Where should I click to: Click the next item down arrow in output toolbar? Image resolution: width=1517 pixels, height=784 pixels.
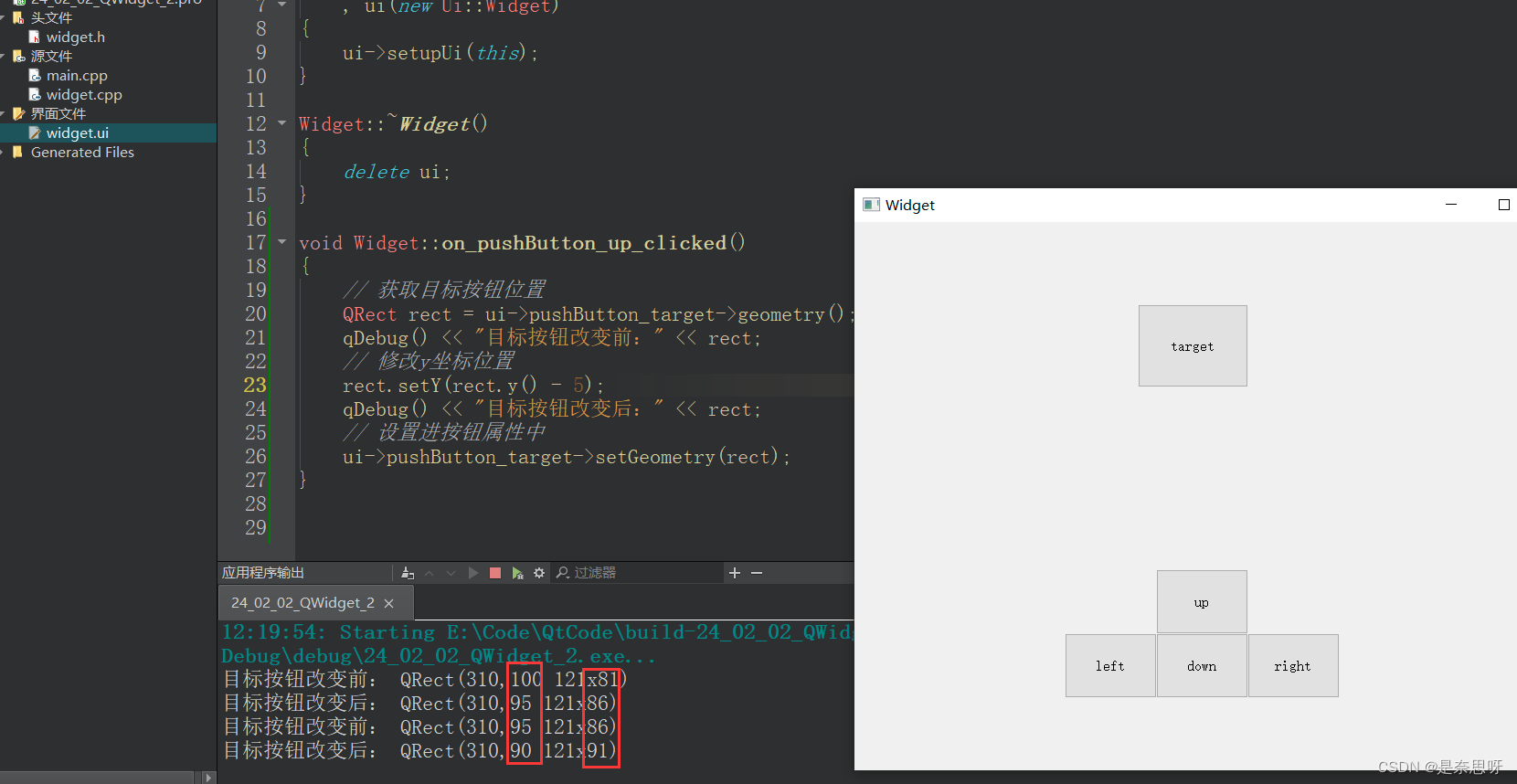[x=451, y=573]
